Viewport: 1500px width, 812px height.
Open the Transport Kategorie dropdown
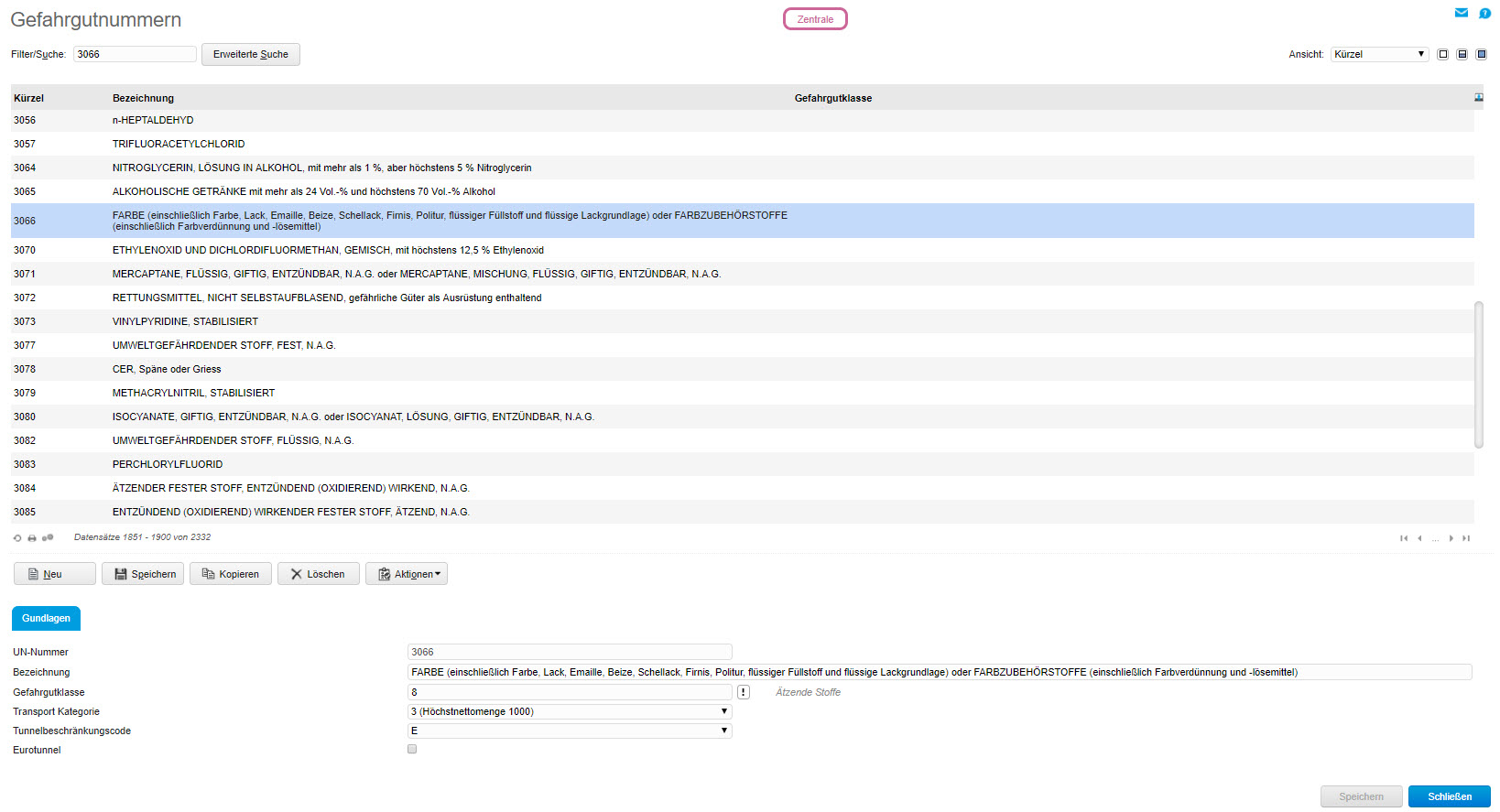570,711
